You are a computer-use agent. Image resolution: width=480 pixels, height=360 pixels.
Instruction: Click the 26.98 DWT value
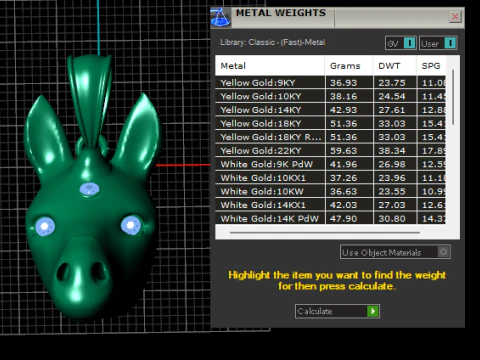tap(392, 164)
